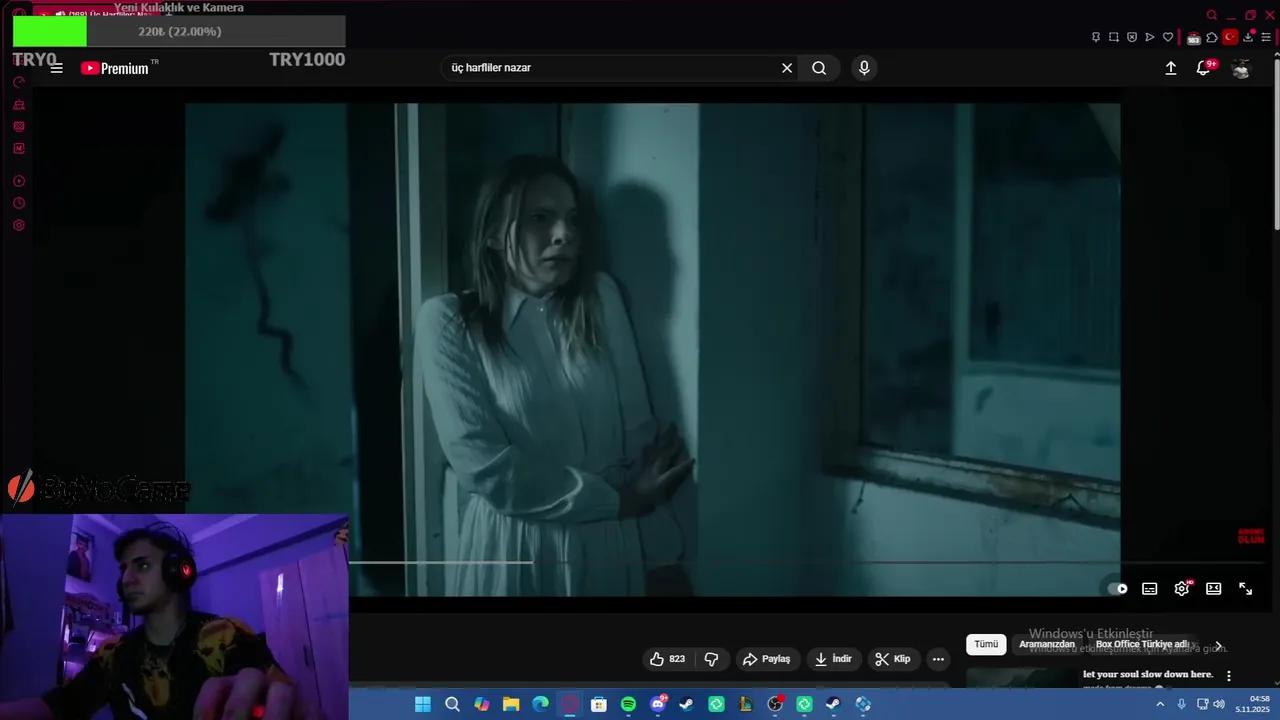Open the Windows Start menu
The image size is (1280, 720).
coord(423,704)
